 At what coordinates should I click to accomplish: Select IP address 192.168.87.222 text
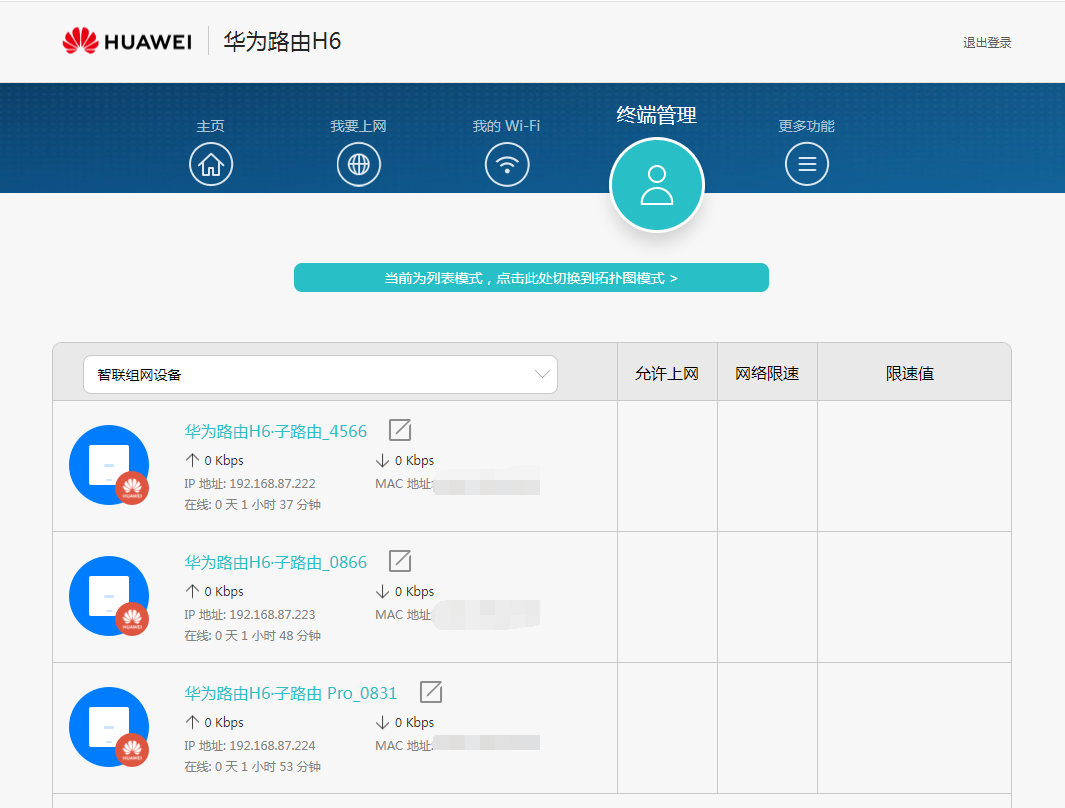tap(272, 483)
